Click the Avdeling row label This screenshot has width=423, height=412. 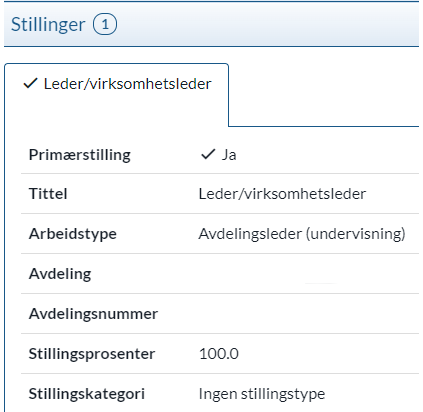click(x=60, y=274)
